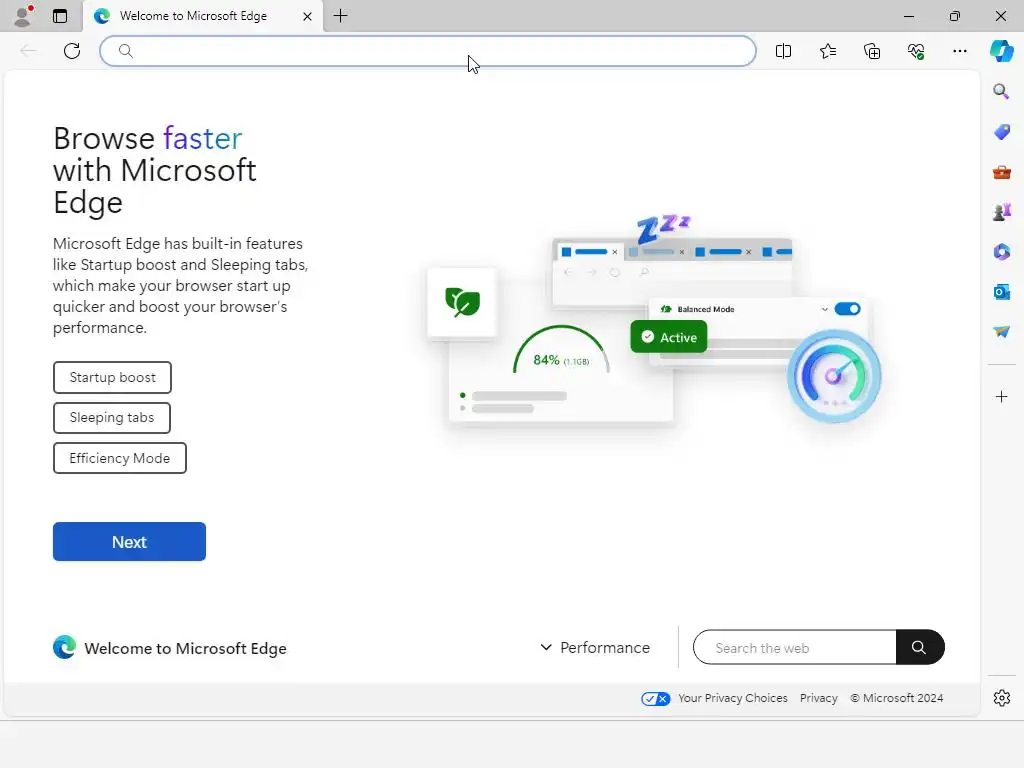This screenshot has height=768, width=1024.
Task: Open the Privacy link
Action: 818,698
